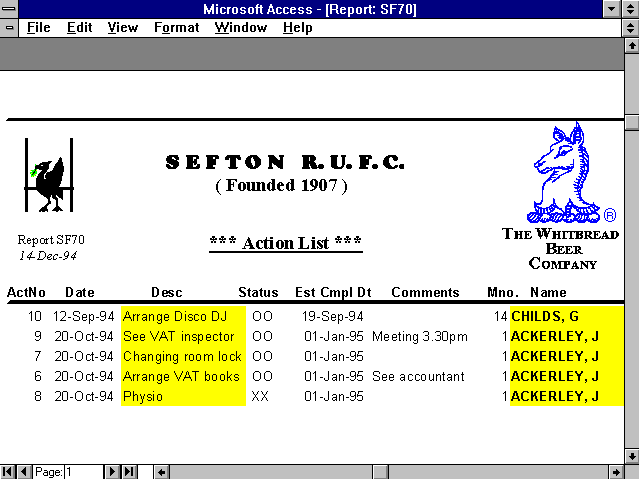Open the Edit menu
This screenshot has width=639, height=479.
click(x=79, y=27)
